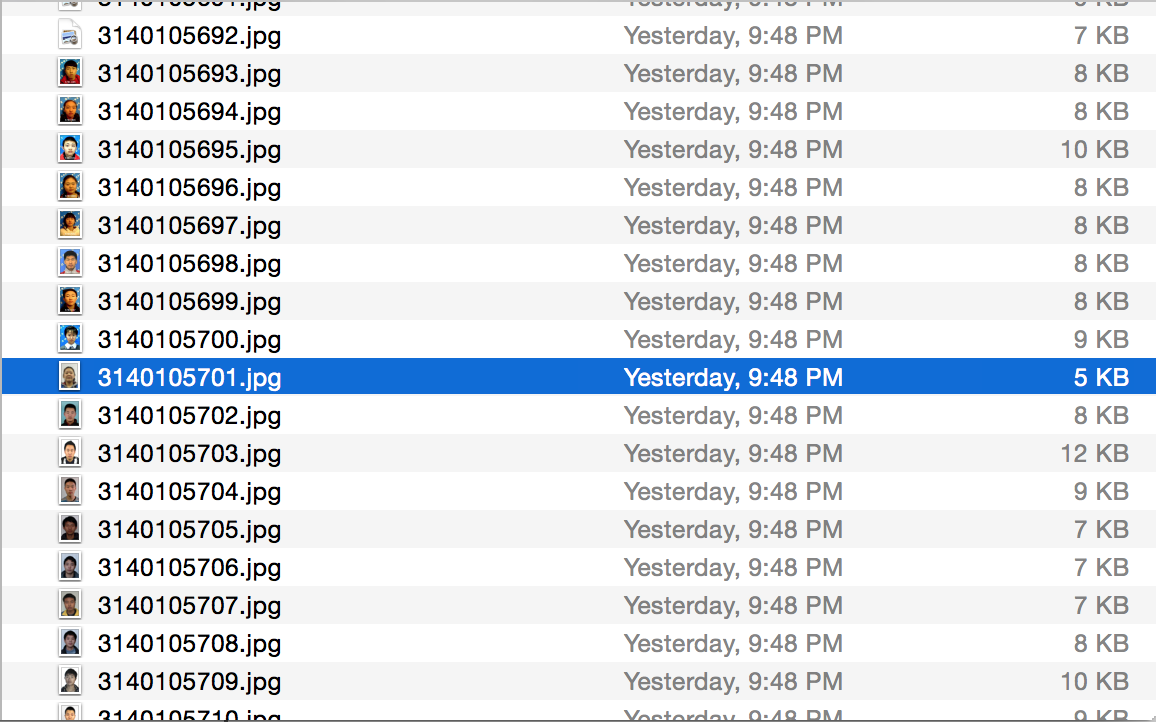Click the highlighted file name 3140105701.jpg
Viewport: 1156px width, 722px height.
(189, 378)
